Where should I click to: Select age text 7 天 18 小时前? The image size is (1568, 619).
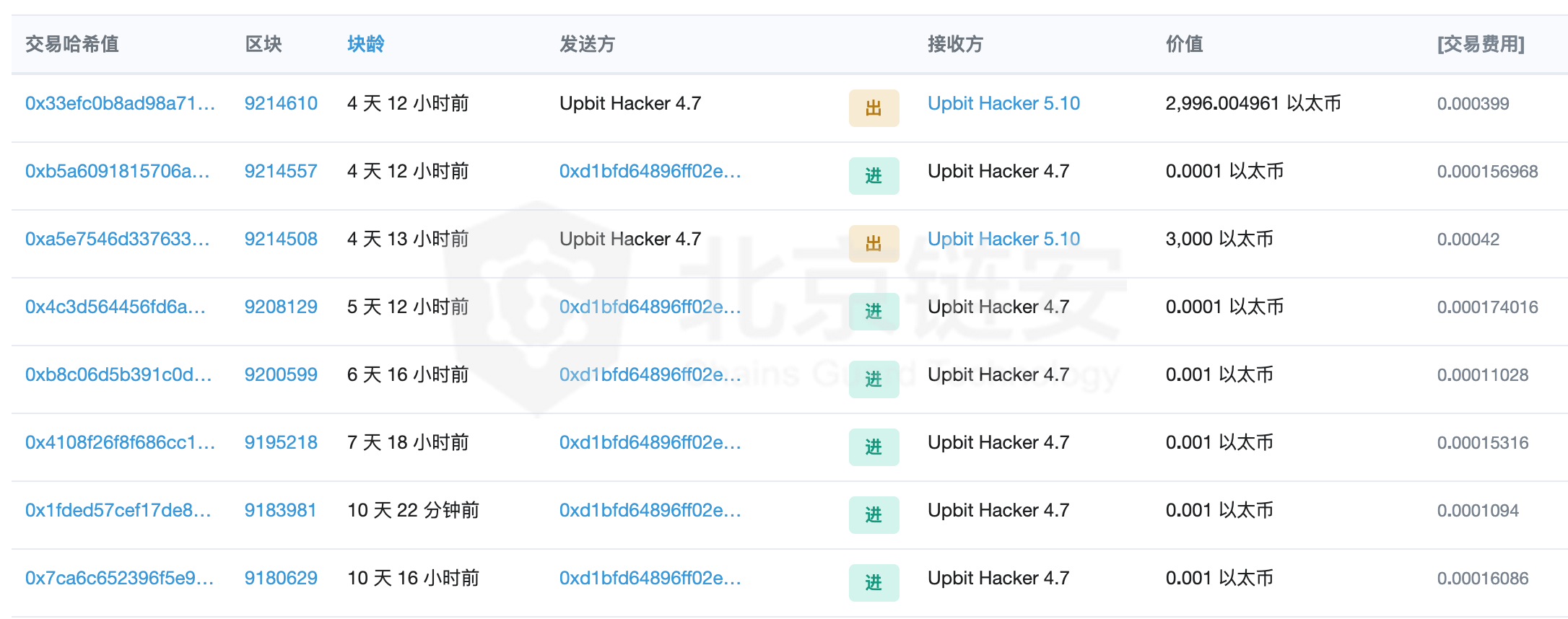408,442
